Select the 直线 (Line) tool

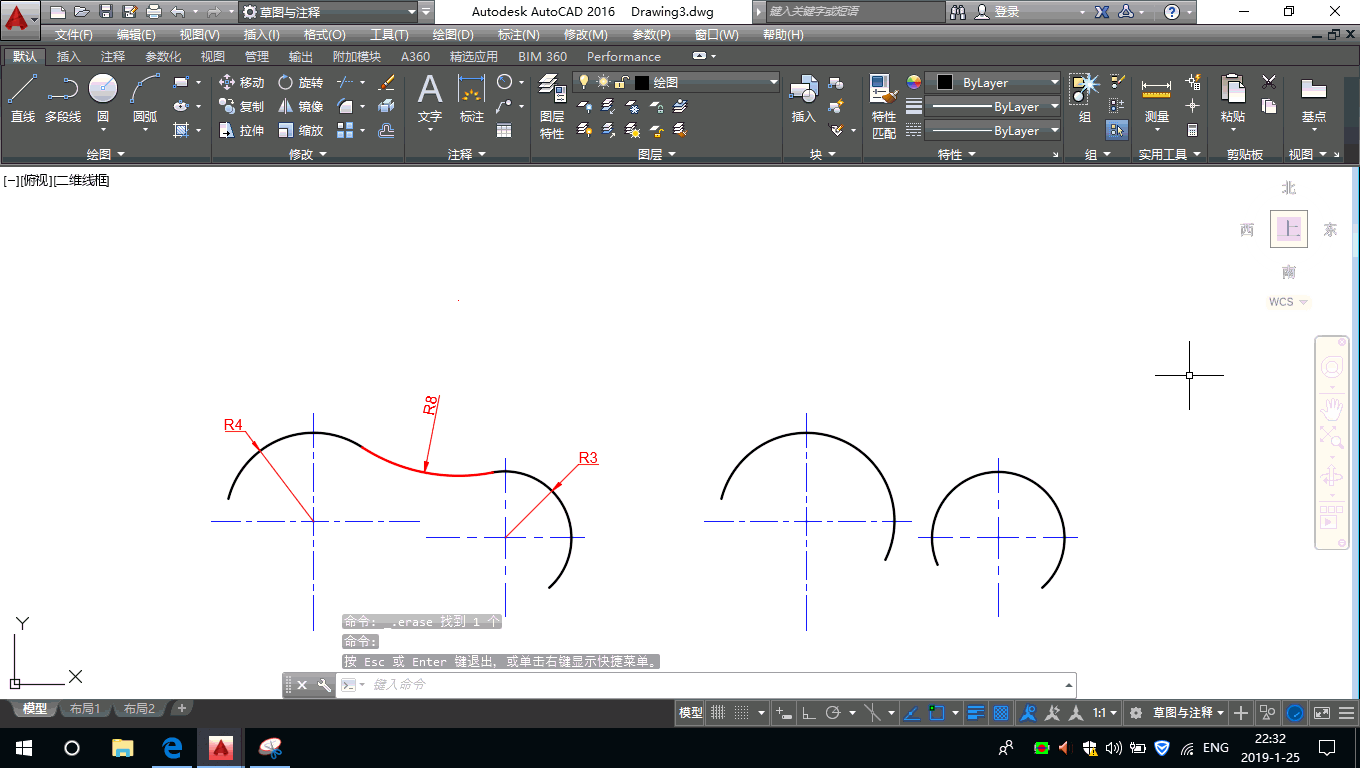[22, 98]
